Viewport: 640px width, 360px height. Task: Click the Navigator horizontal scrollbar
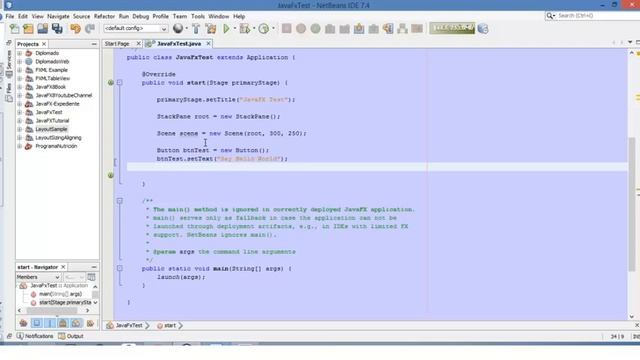click(x=52, y=311)
